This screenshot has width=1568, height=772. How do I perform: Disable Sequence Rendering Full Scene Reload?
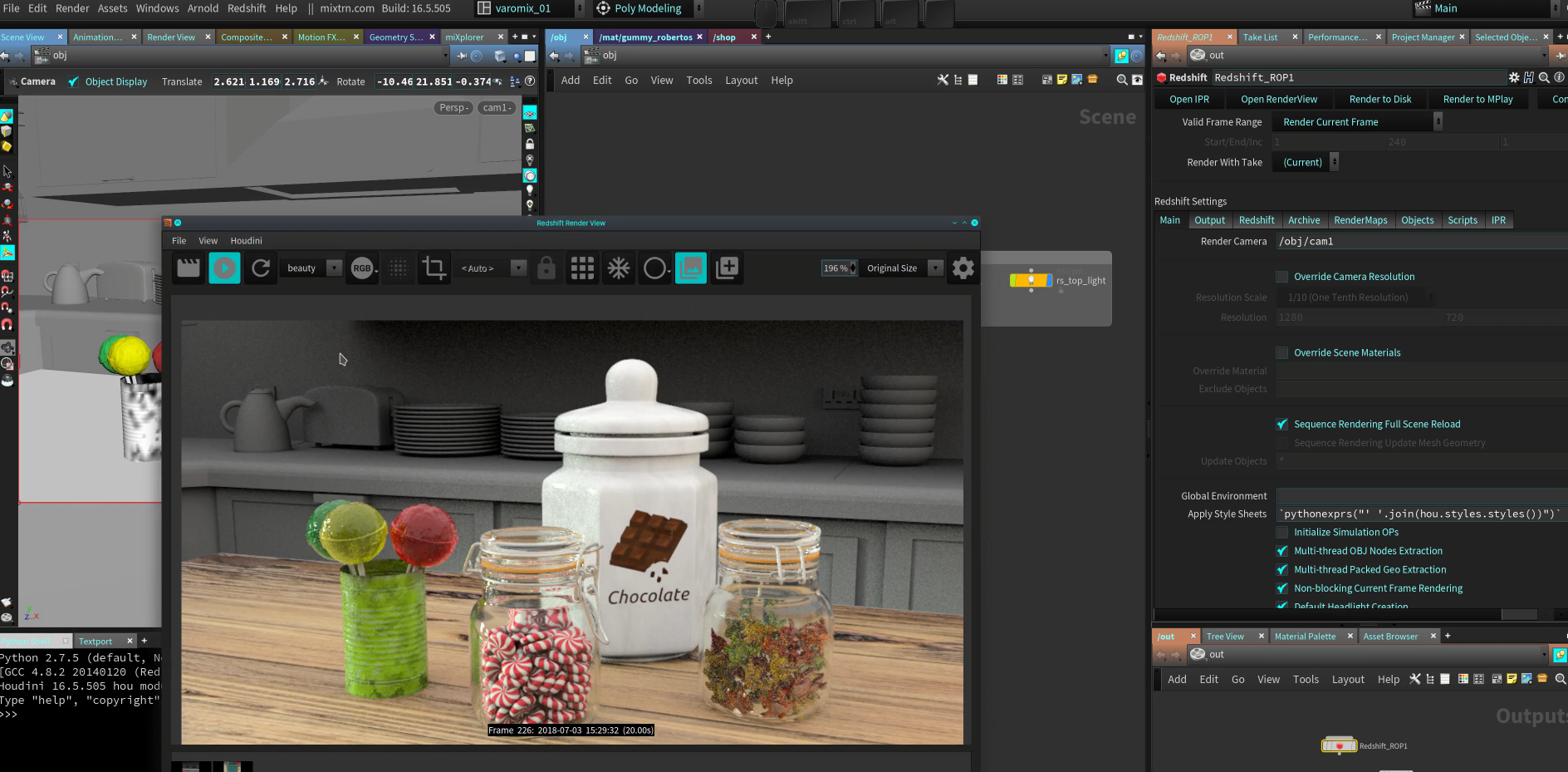point(1281,424)
